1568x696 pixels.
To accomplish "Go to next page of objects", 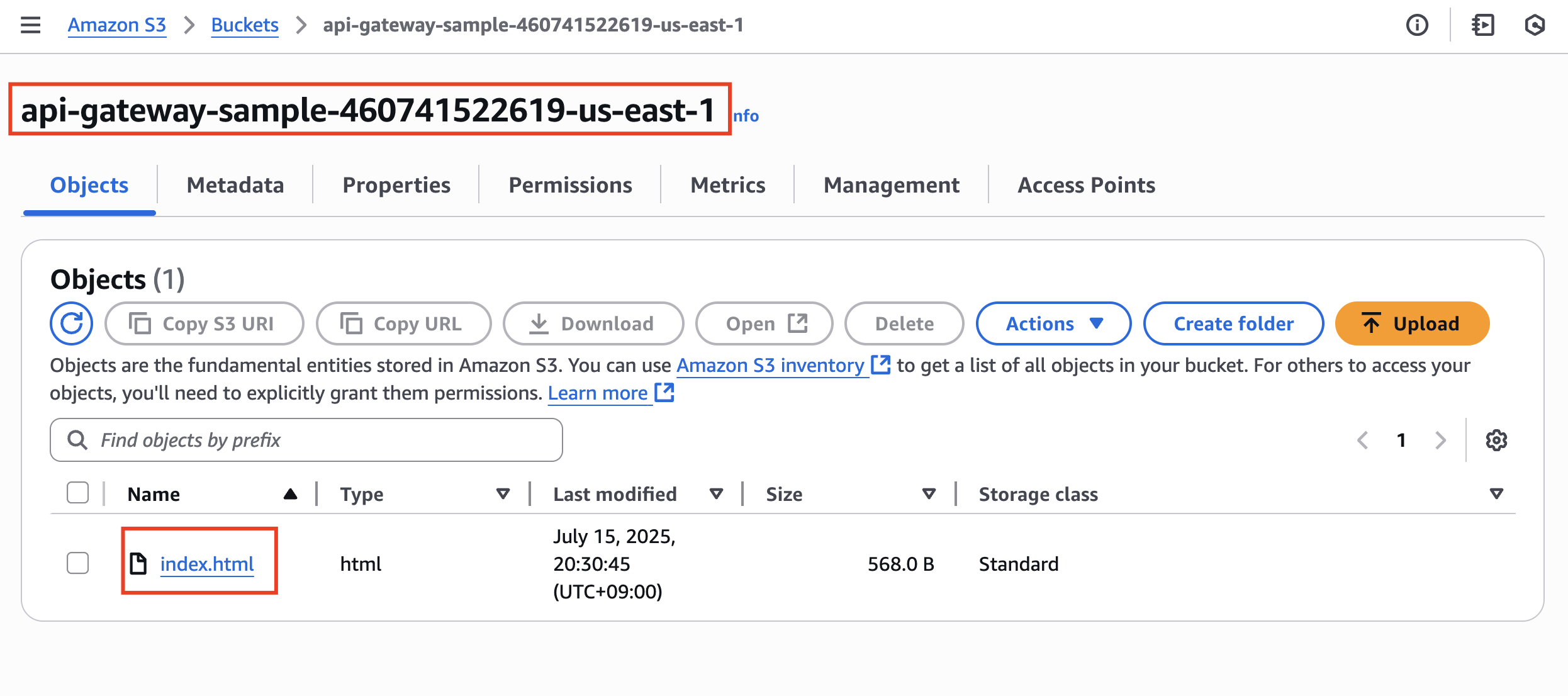I will pyautogui.click(x=1440, y=440).
